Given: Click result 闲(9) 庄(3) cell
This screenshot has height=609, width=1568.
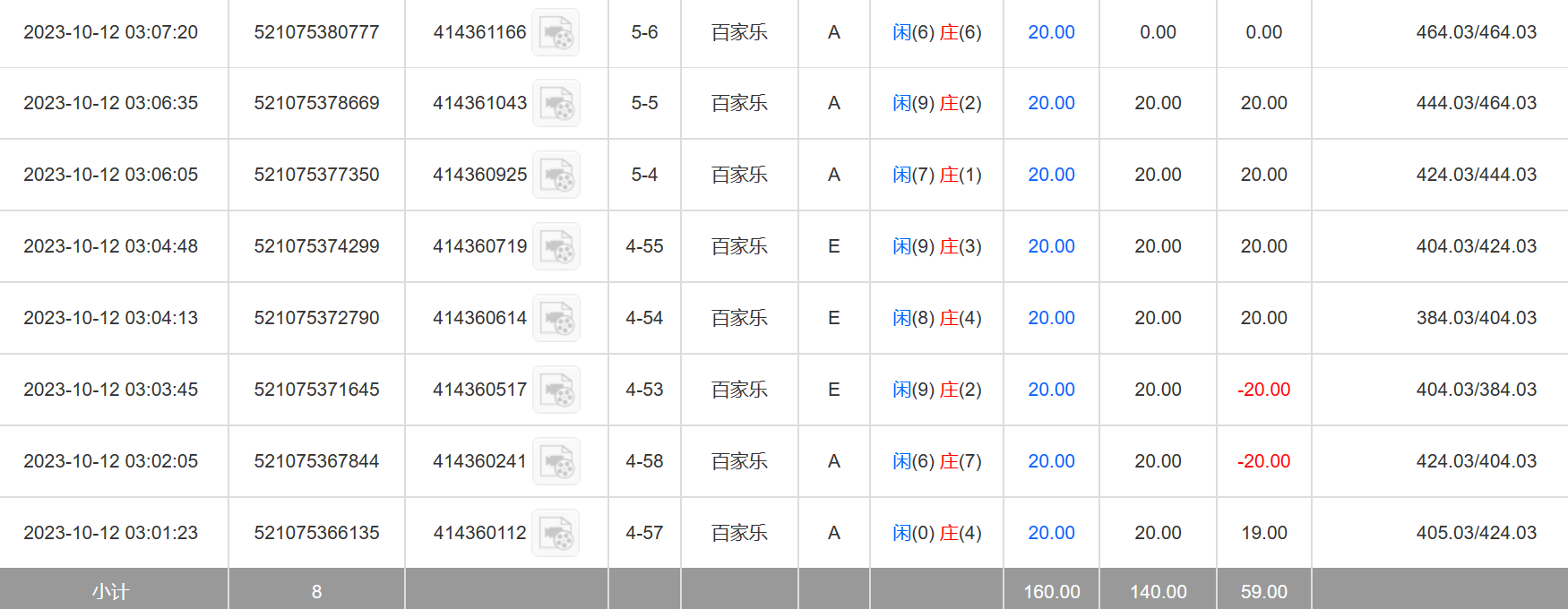Looking at the screenshot, I should pos(937,246).
